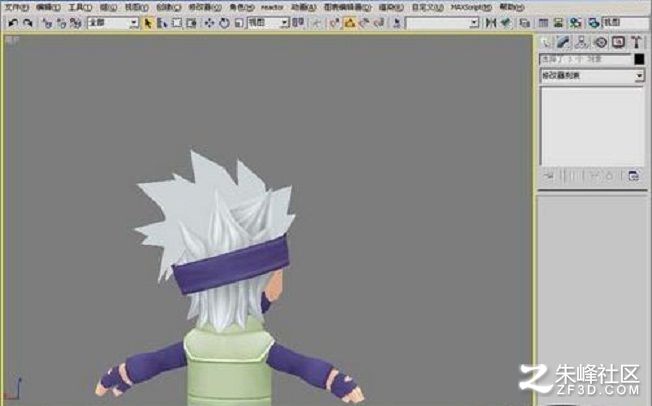This screenshot has height=406, width=652.
Task: Choose Rectangular Selection Region icon
Action: coord(177,23)
